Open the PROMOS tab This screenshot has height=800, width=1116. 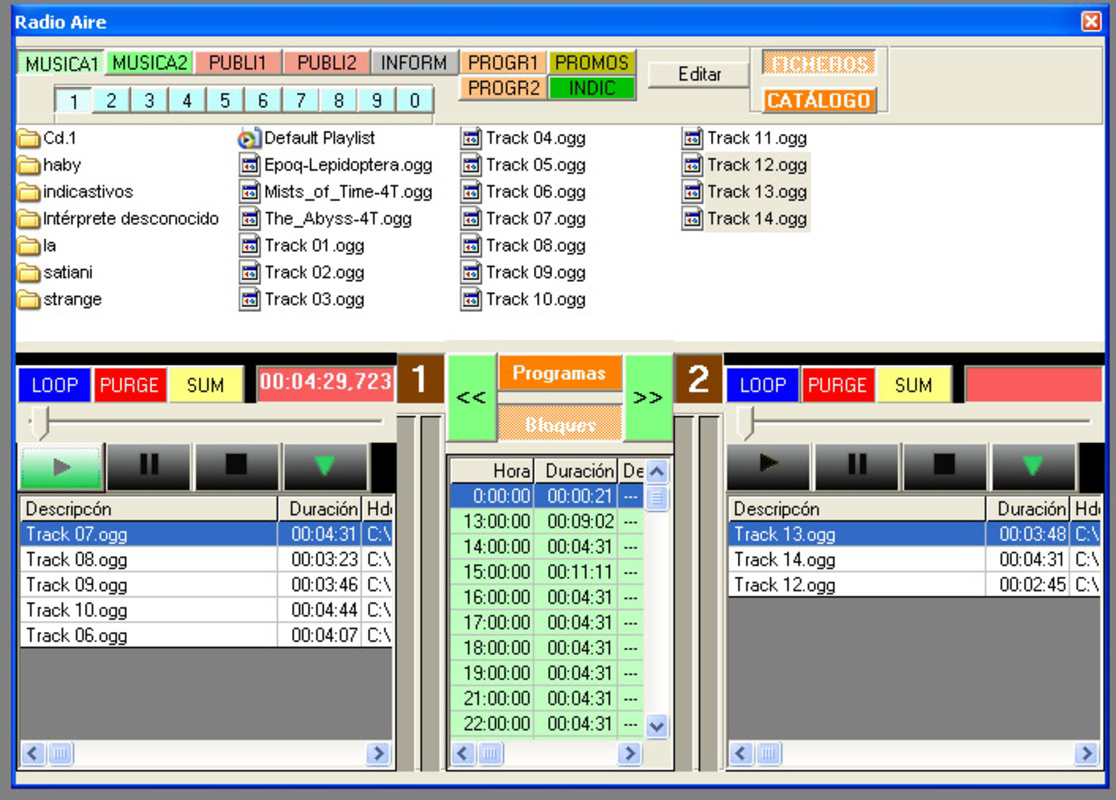pyautogui.click(x=592, y=63)
